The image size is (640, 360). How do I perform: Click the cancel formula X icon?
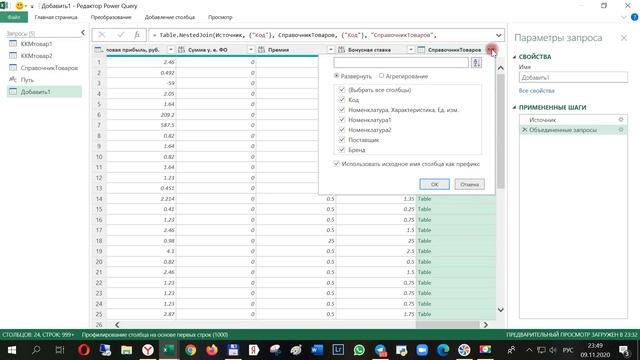coord(102,35)
